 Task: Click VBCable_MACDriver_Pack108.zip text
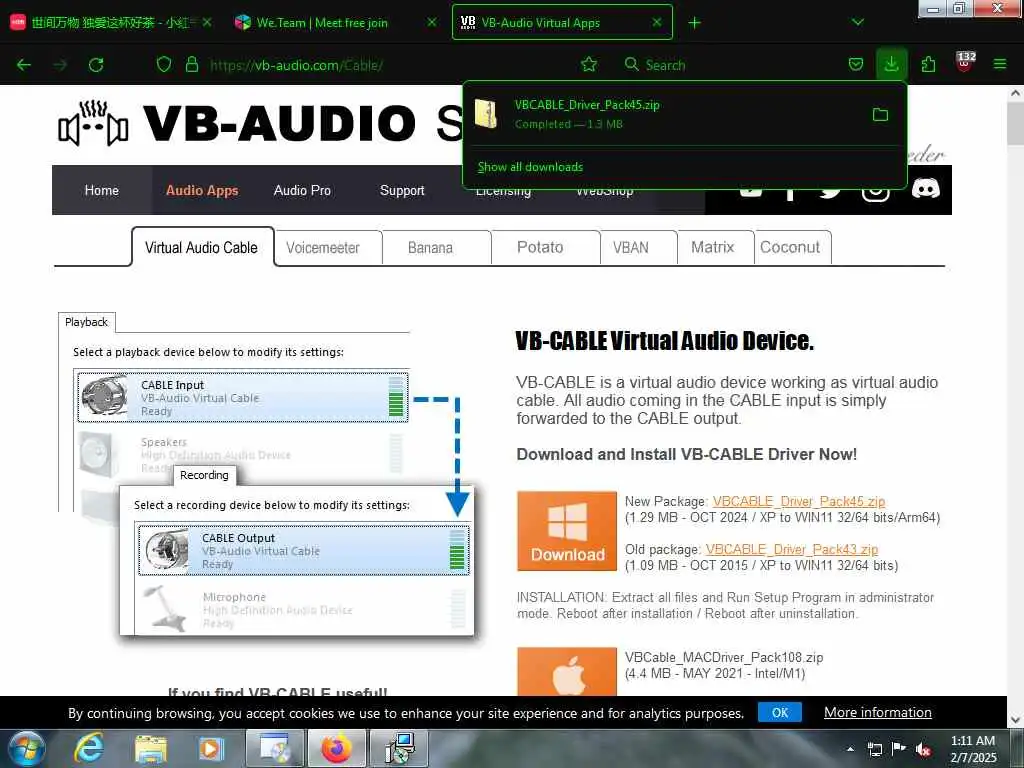pos(724,657)
